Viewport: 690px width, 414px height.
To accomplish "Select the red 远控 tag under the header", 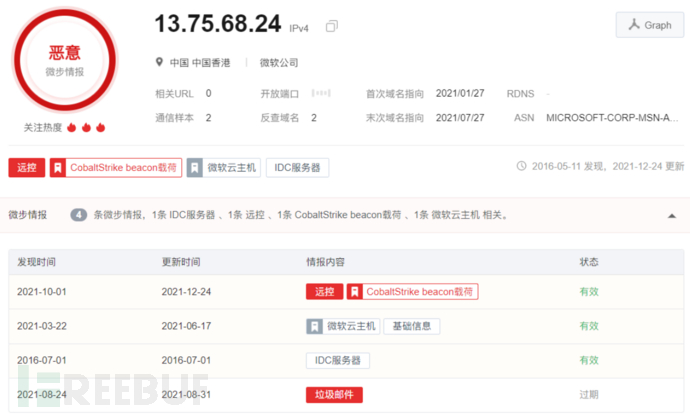I will (x=26, y=168).
